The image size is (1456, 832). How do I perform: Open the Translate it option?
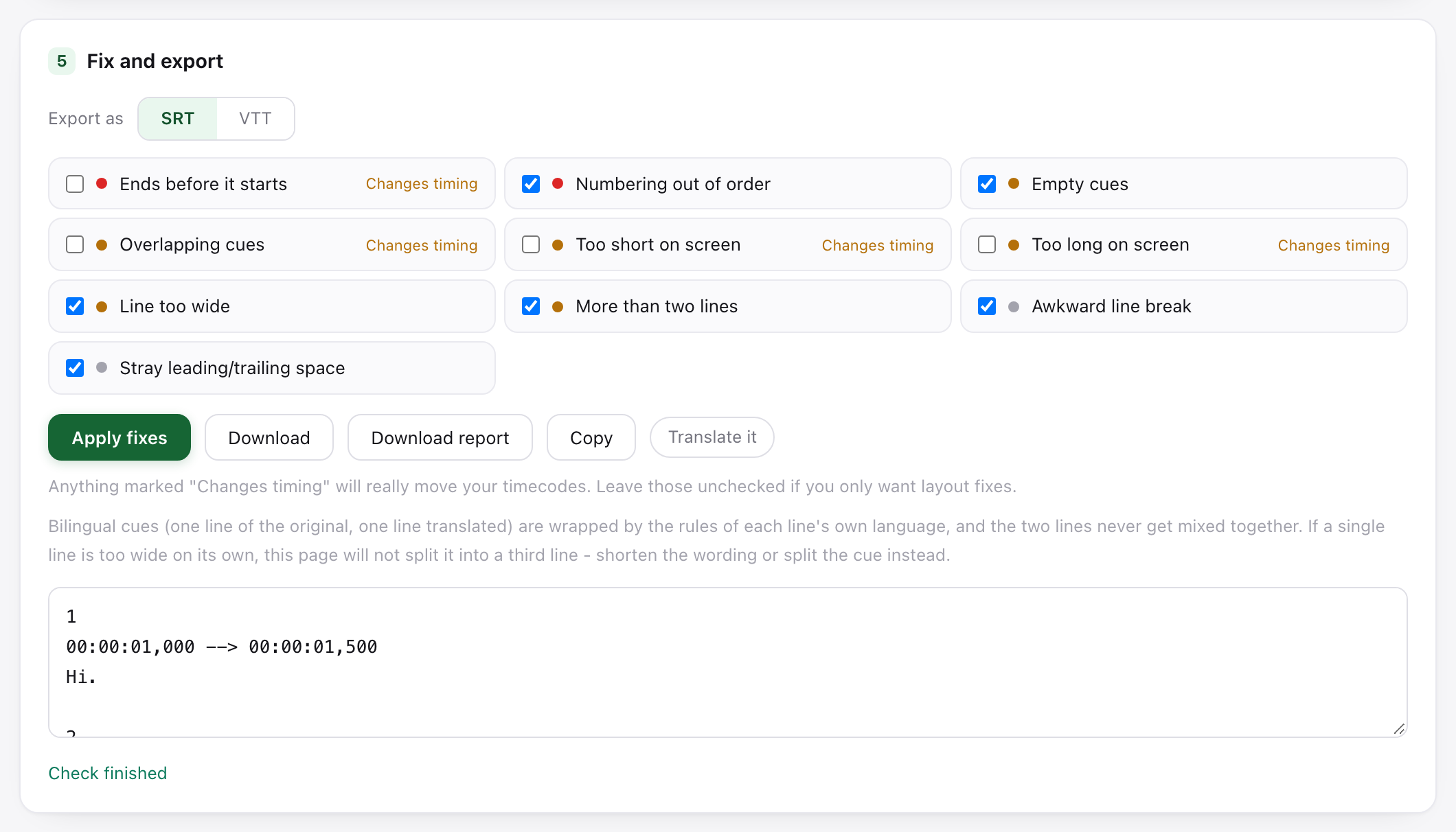point(712,437)
